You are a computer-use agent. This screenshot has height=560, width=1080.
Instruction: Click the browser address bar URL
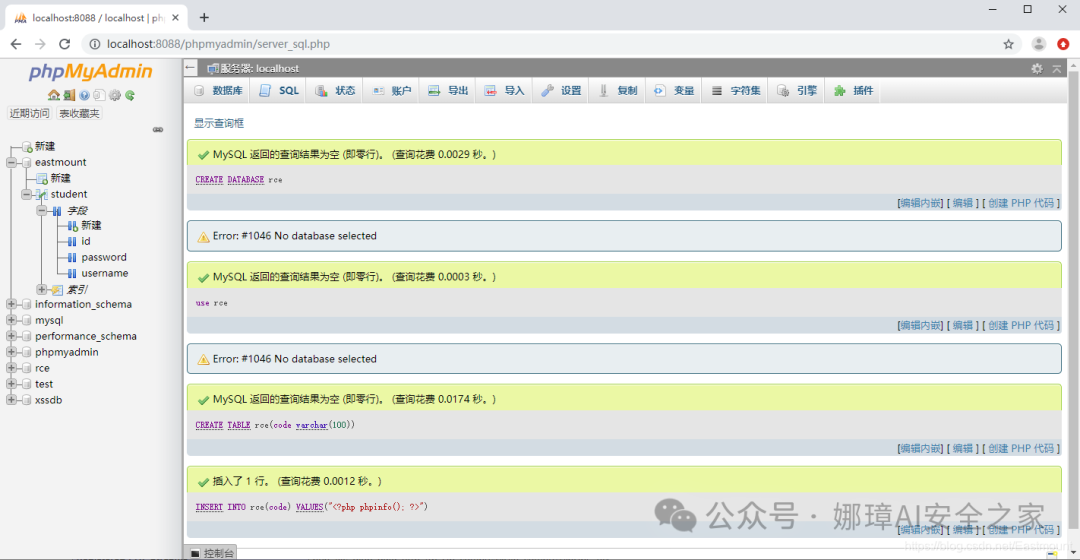218,44
